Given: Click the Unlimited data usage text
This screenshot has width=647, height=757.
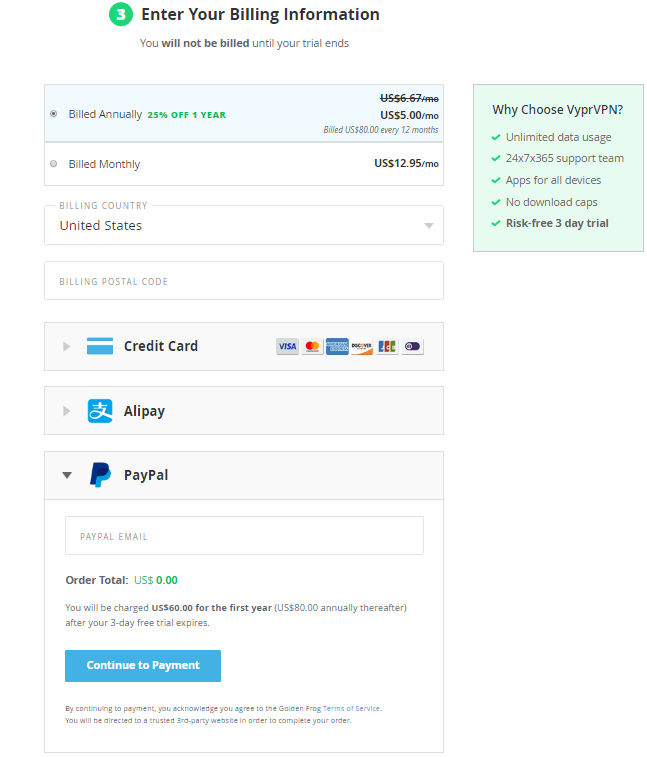Looking at the screenshot, I should tap(559, 138).
